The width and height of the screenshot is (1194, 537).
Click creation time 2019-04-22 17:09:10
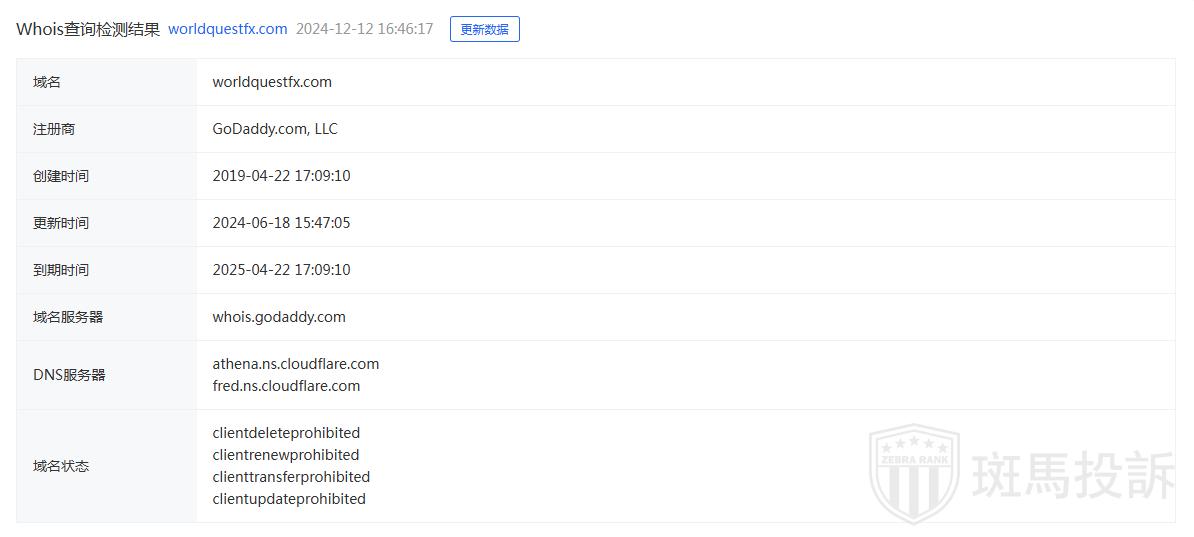pyautogui.click(x=281, y=176)
